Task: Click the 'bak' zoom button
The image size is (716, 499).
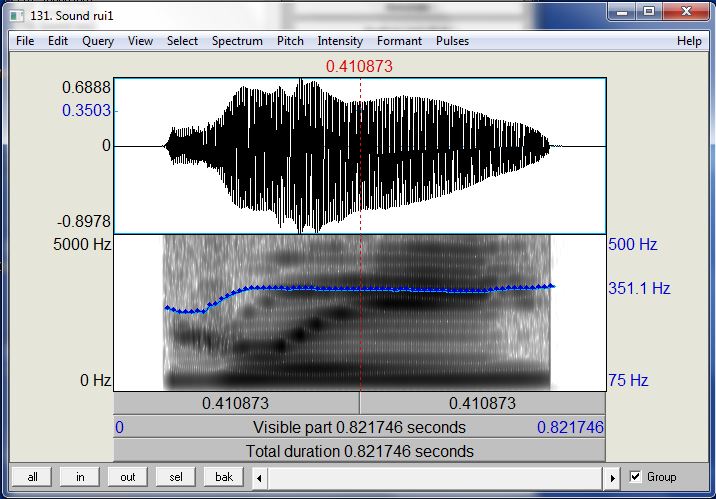Action: [224, 477]
